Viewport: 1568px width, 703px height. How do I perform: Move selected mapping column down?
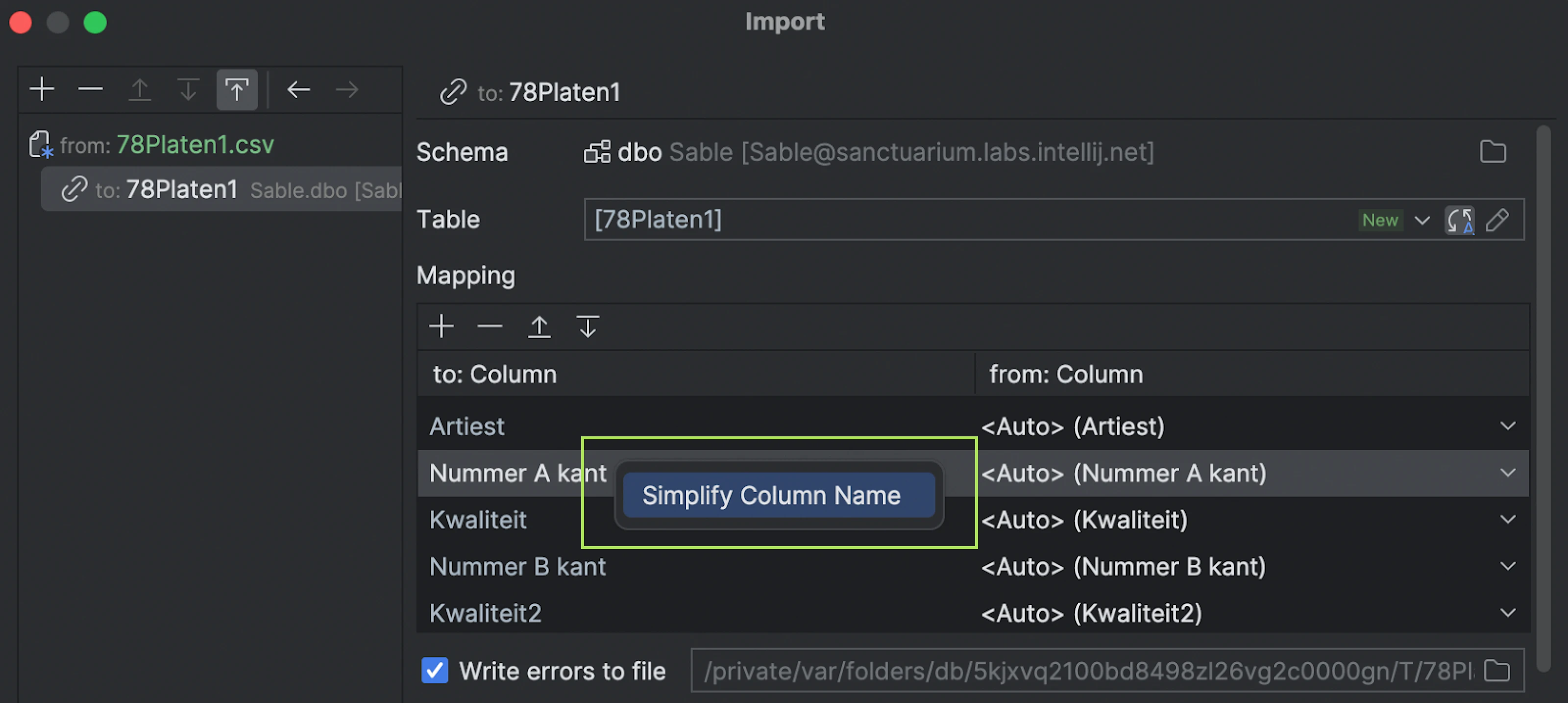(x=588, y=326)
